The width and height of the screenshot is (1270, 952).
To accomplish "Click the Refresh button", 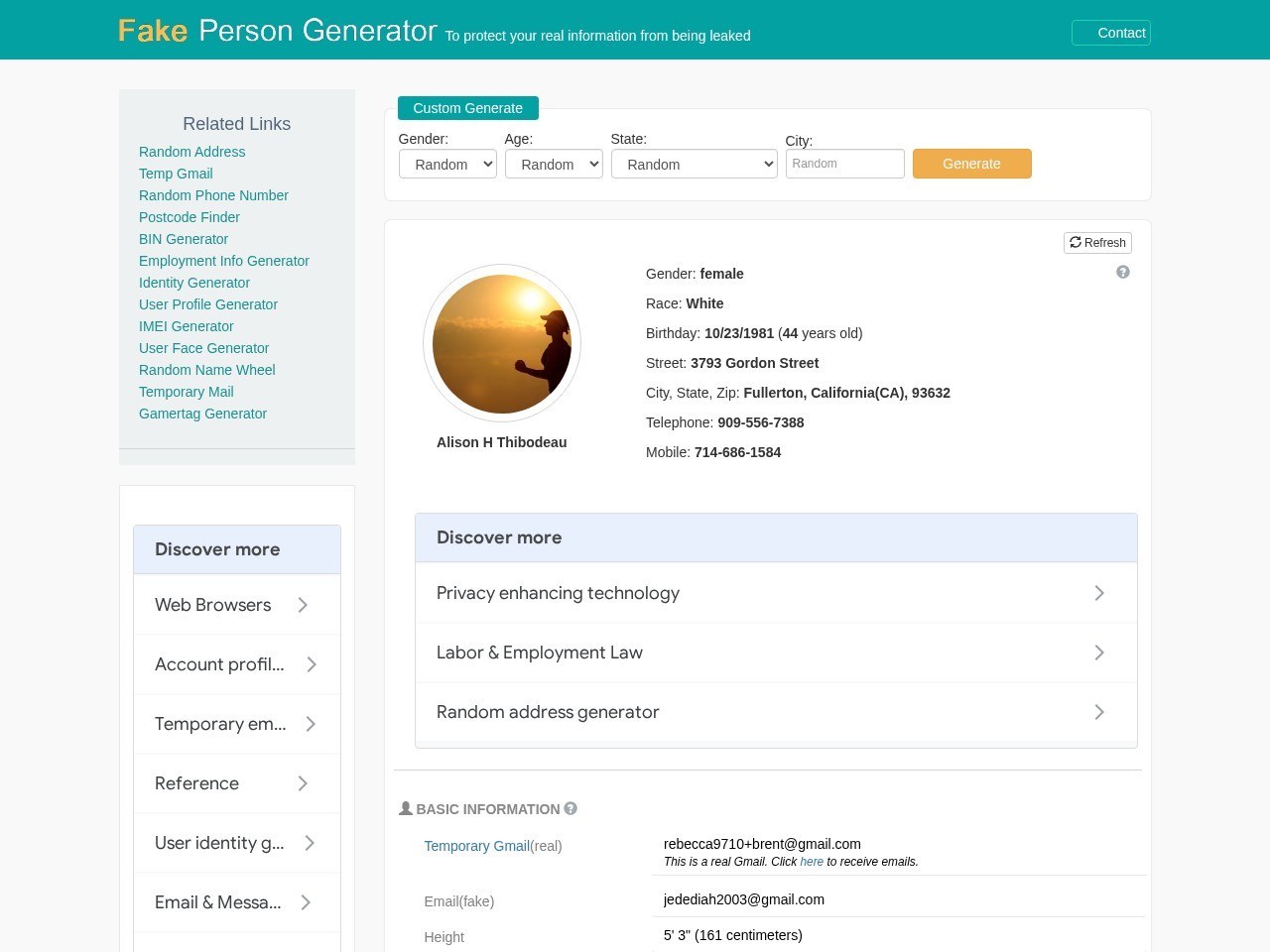I will pos(1097,243).
